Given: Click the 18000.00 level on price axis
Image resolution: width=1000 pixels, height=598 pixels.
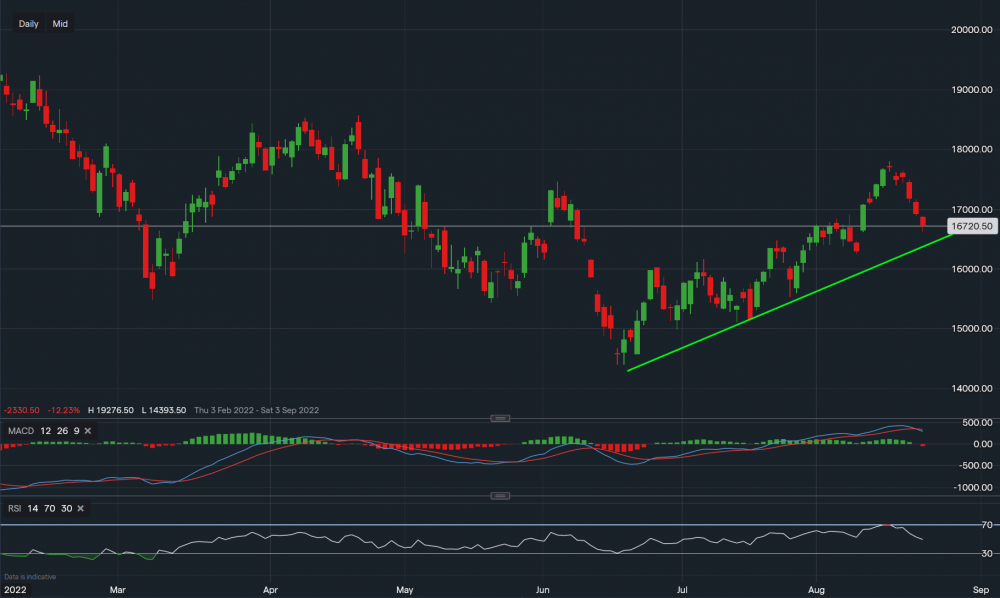Looking at the screenshot, I should [x=972, y=150].
